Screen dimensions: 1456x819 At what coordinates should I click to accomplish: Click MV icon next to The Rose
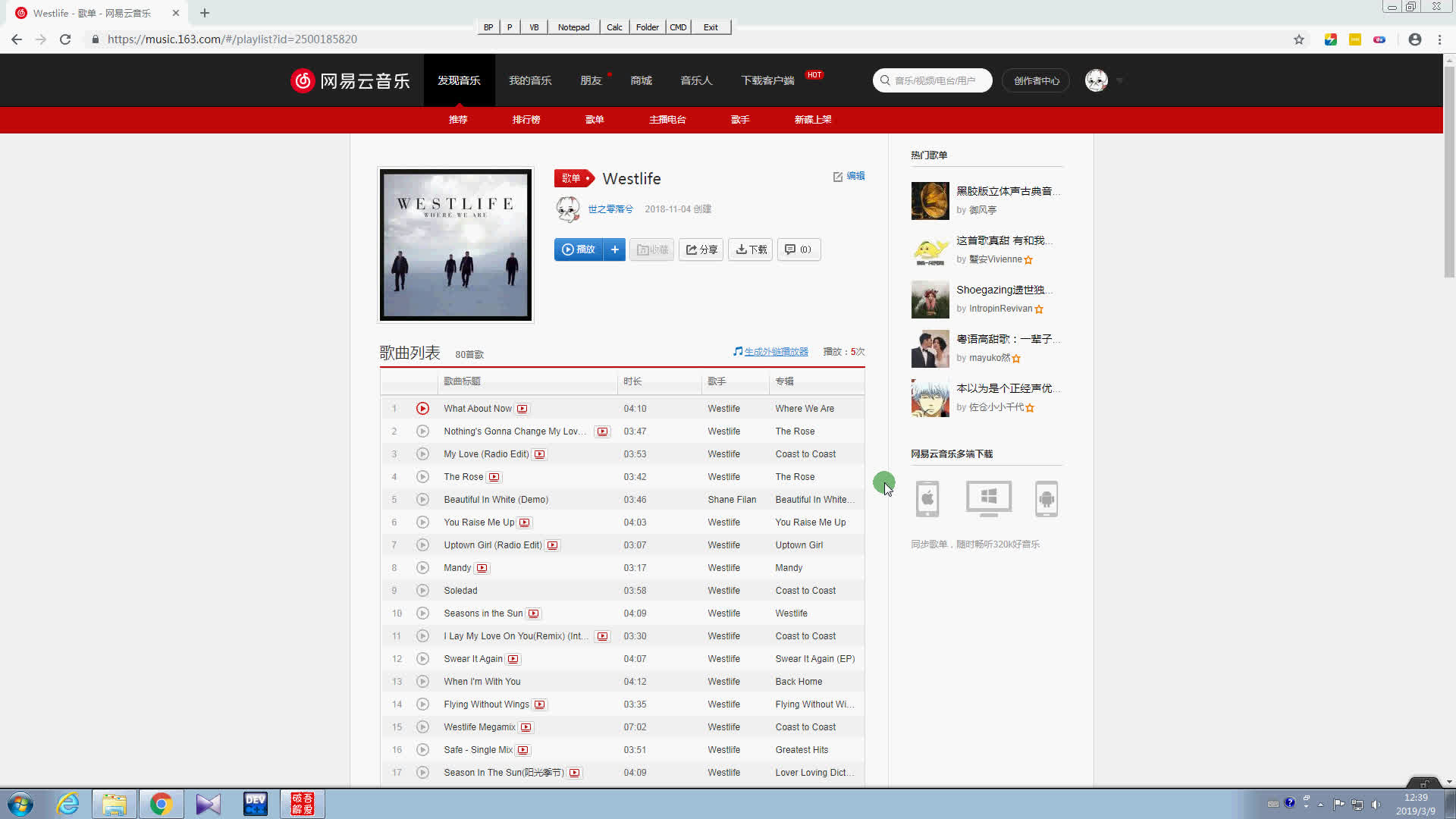tap(494, 477)
